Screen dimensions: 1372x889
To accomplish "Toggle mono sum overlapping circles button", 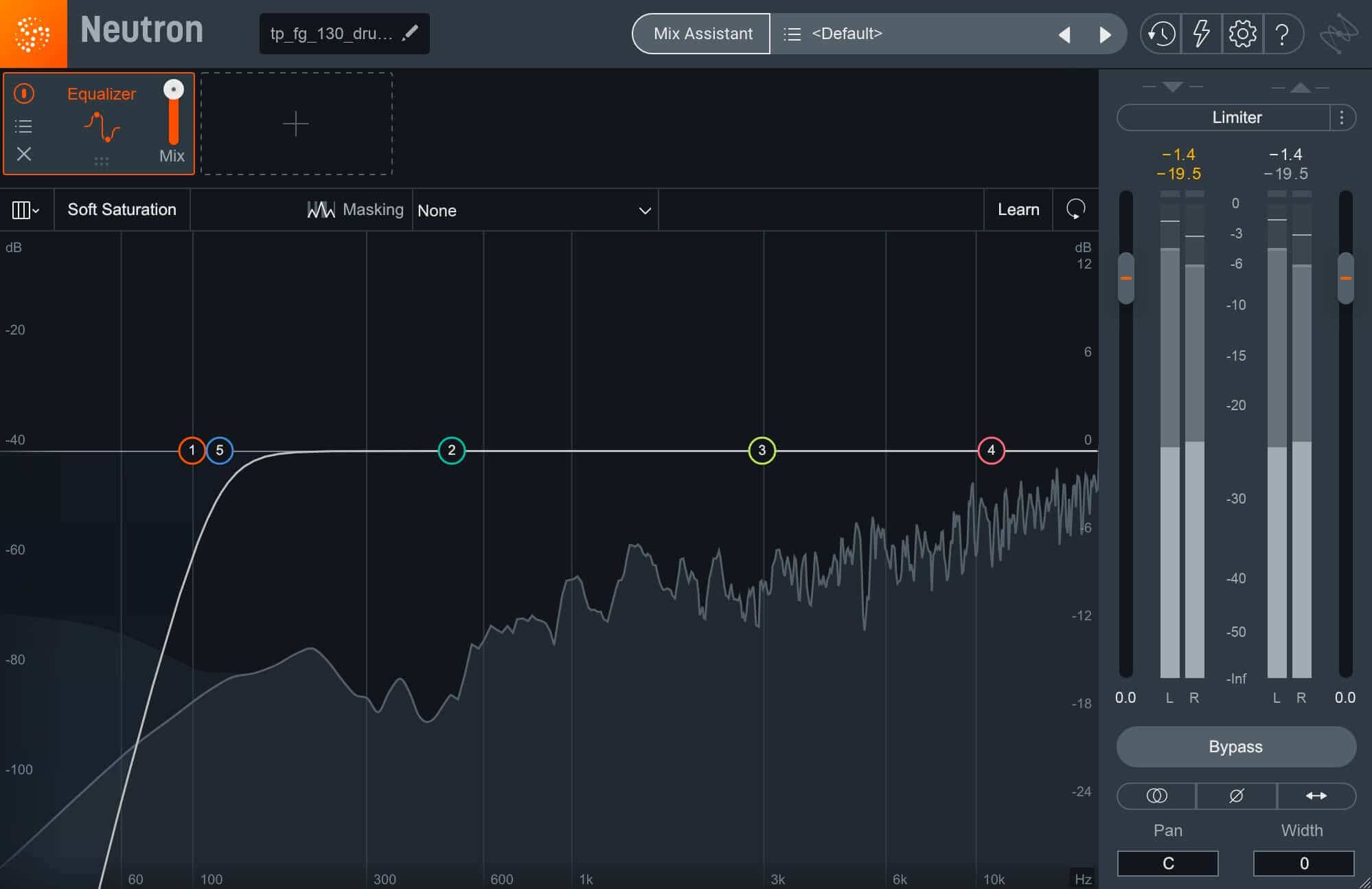I will point(1156,796).
